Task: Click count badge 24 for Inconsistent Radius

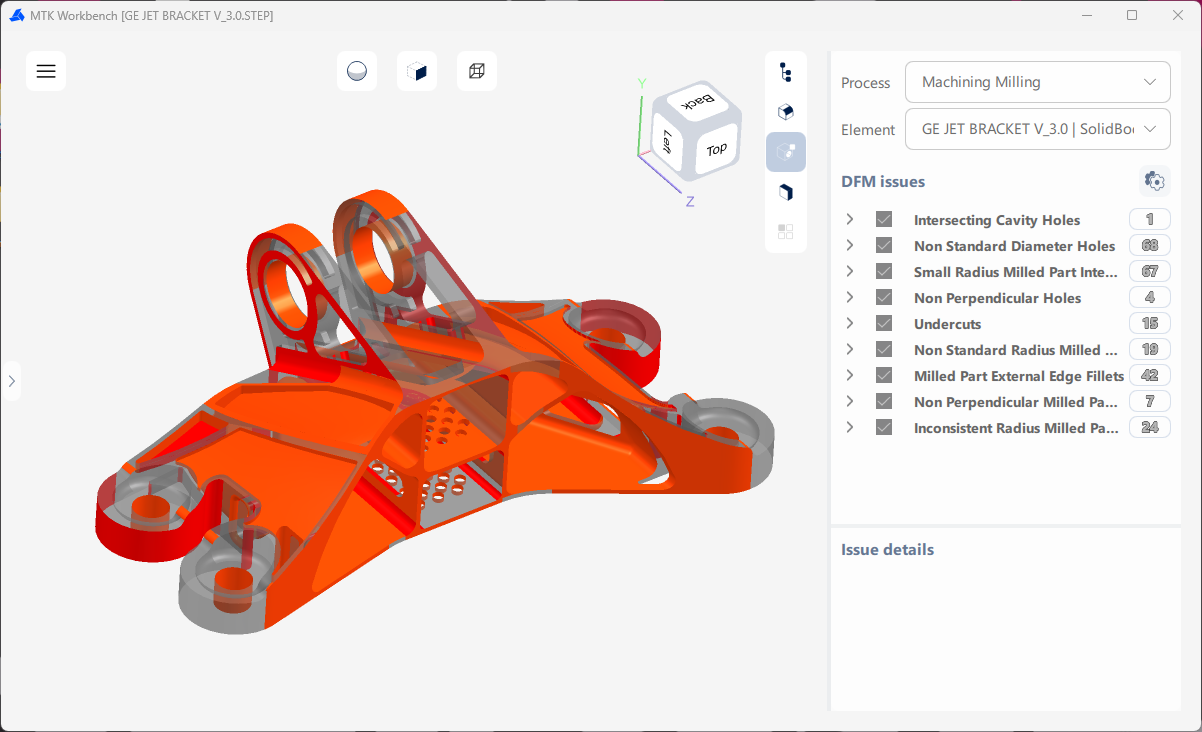Action: click(x=1150, y=428)
